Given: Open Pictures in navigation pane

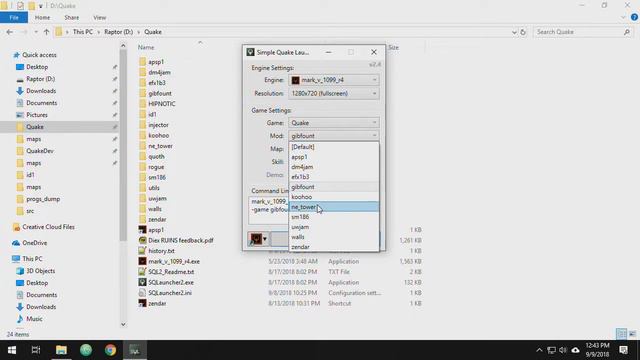Looking at the screenshot, I should coord(37,115).
